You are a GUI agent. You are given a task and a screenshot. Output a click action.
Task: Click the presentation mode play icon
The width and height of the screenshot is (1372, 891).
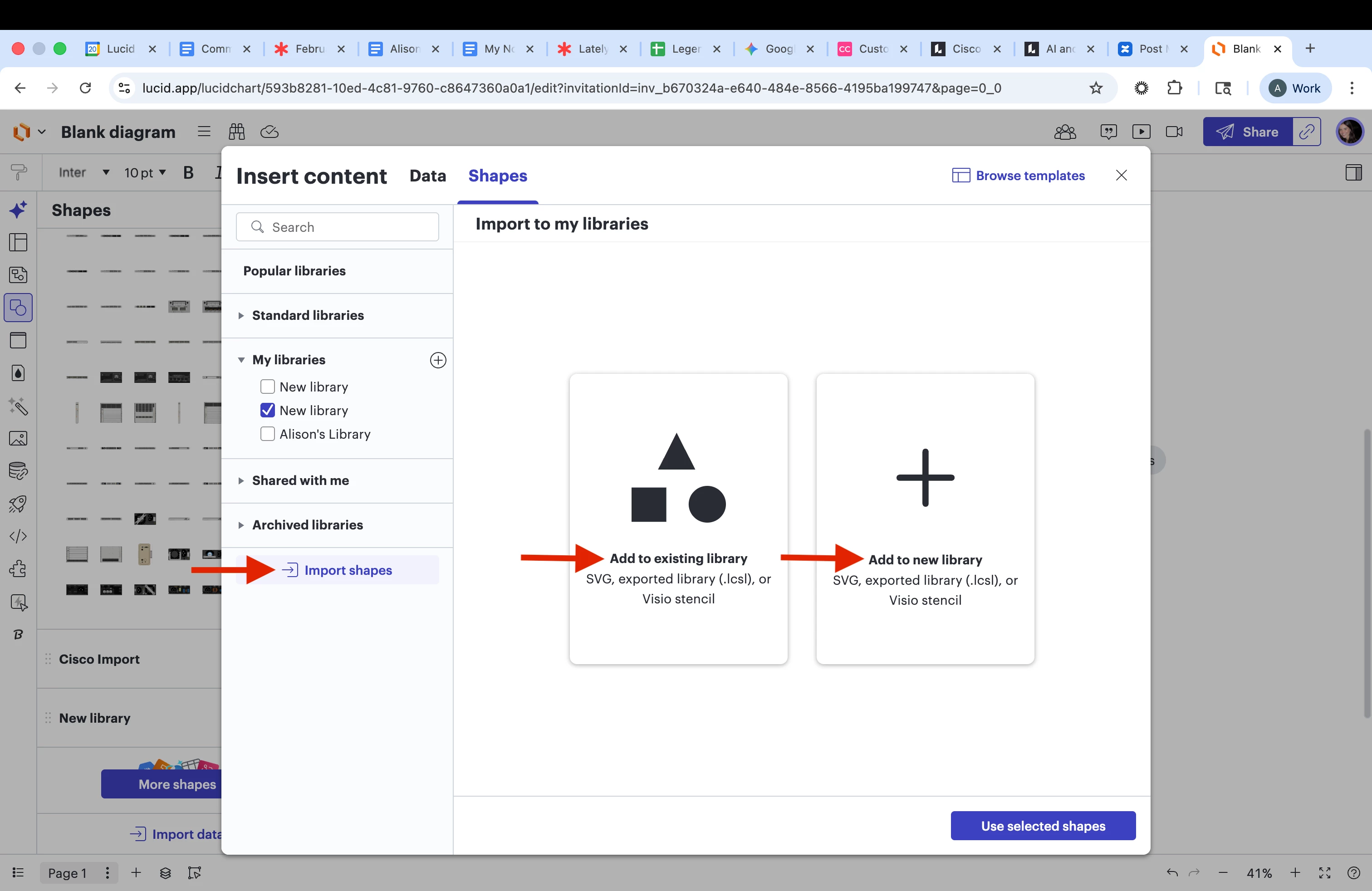[x=1141, y=132]
